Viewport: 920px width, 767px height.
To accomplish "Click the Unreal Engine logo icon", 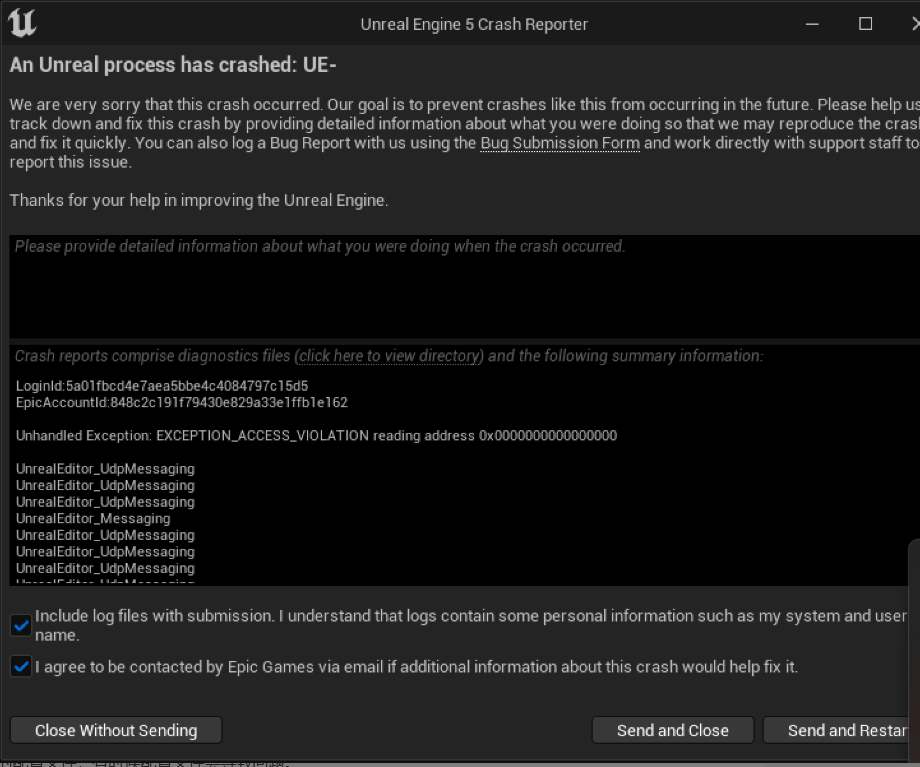I will [x=22, y=24].
